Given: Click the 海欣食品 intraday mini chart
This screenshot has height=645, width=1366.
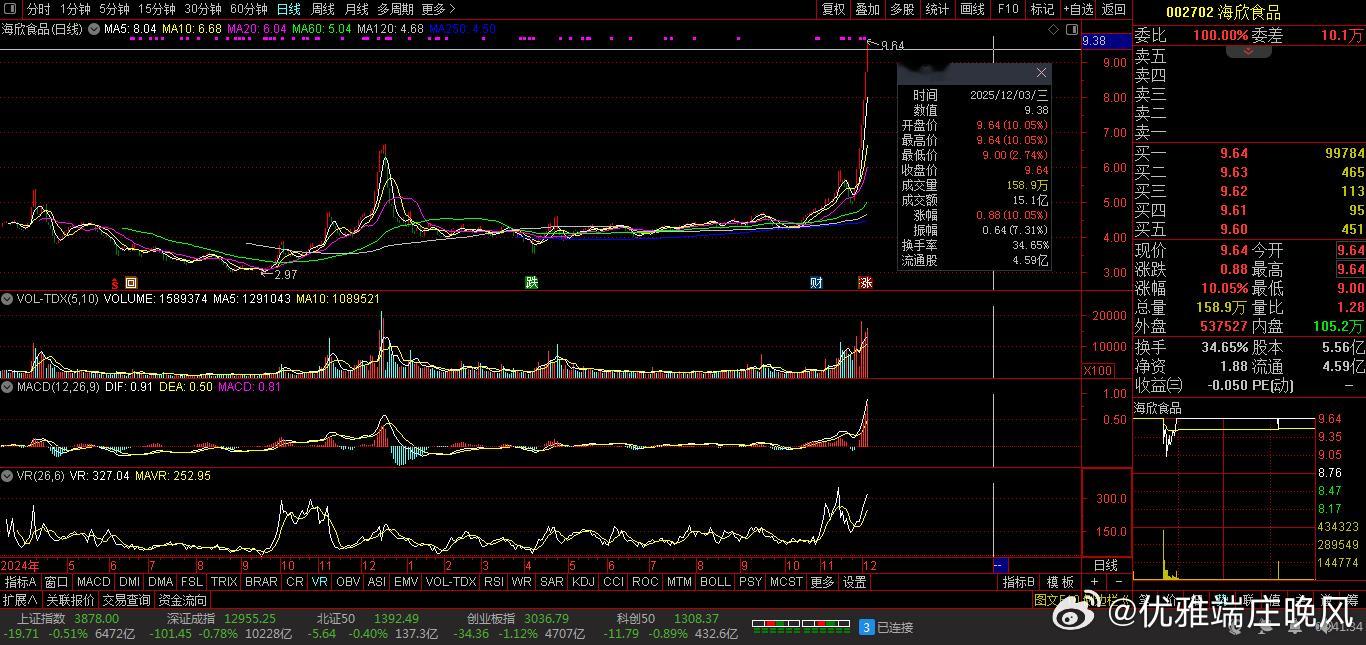Looking at the screenshot, I should click(x=1224, y=498).
